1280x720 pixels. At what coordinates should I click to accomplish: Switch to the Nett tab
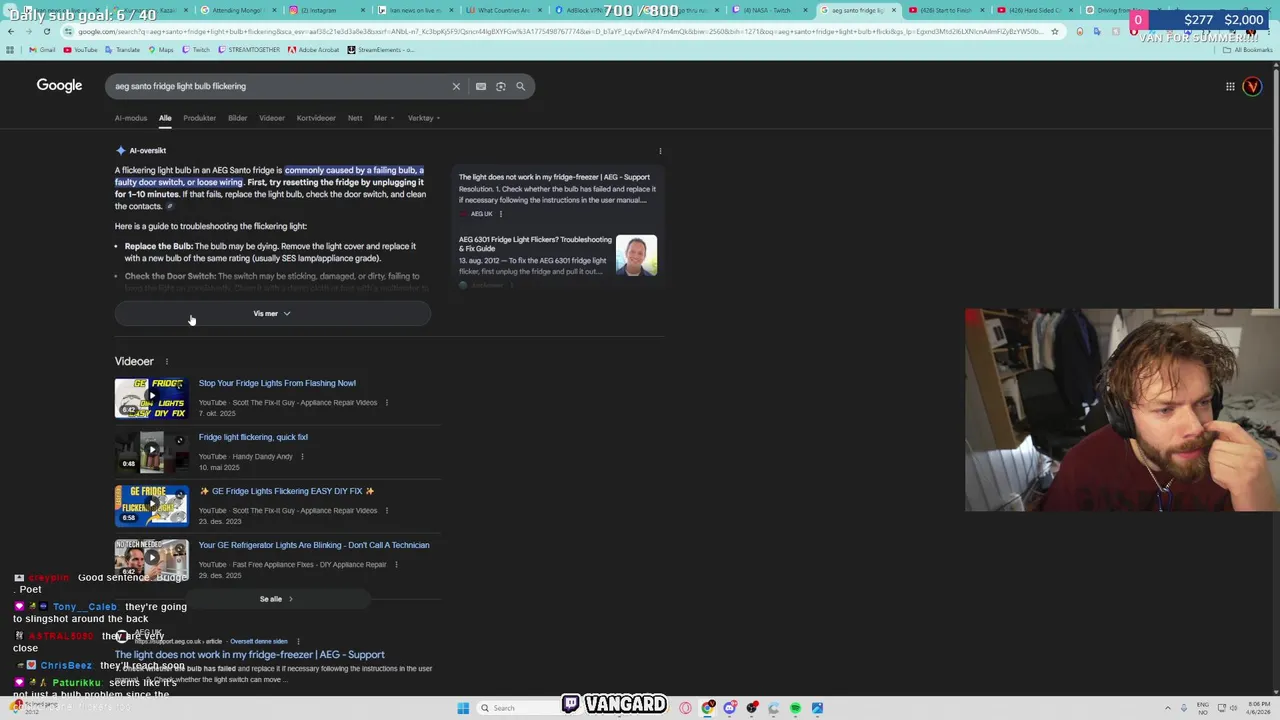click(x=355, y=118)
